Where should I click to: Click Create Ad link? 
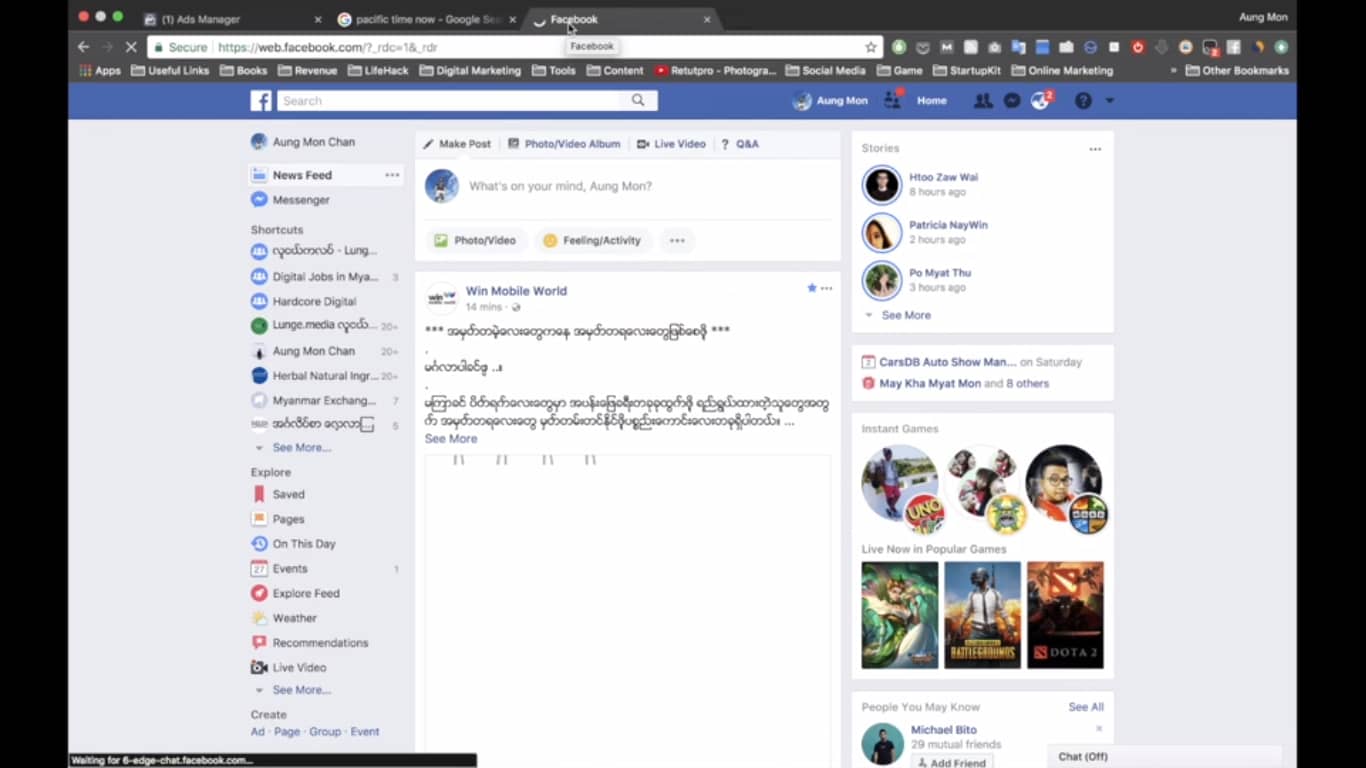tap(257, 732)
